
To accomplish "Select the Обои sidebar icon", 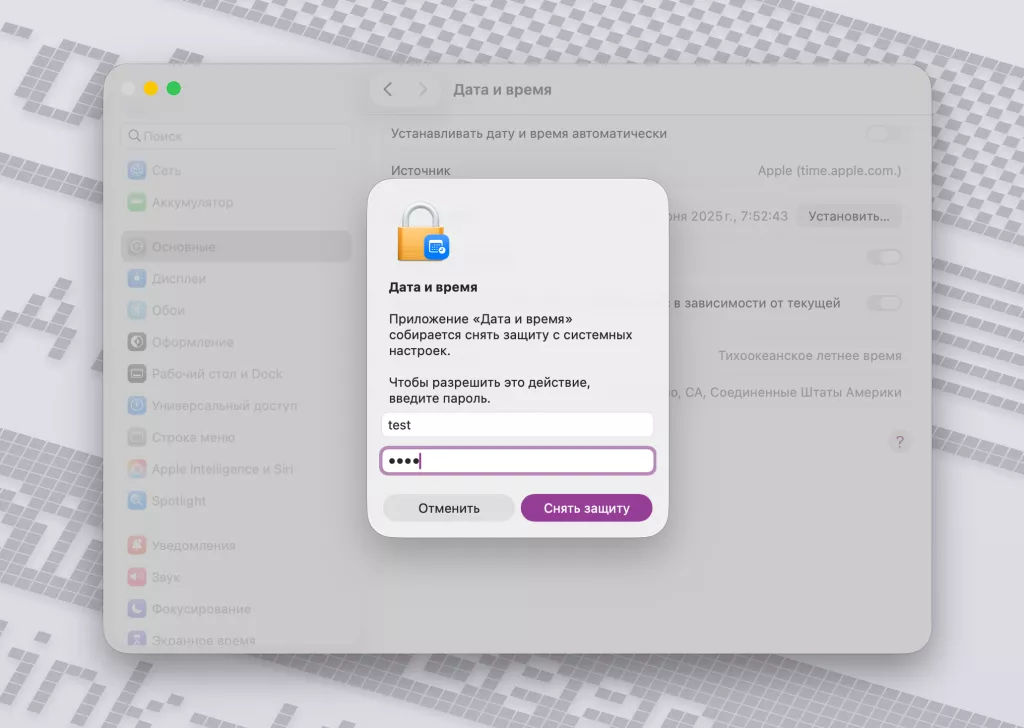I will point(166,310).
